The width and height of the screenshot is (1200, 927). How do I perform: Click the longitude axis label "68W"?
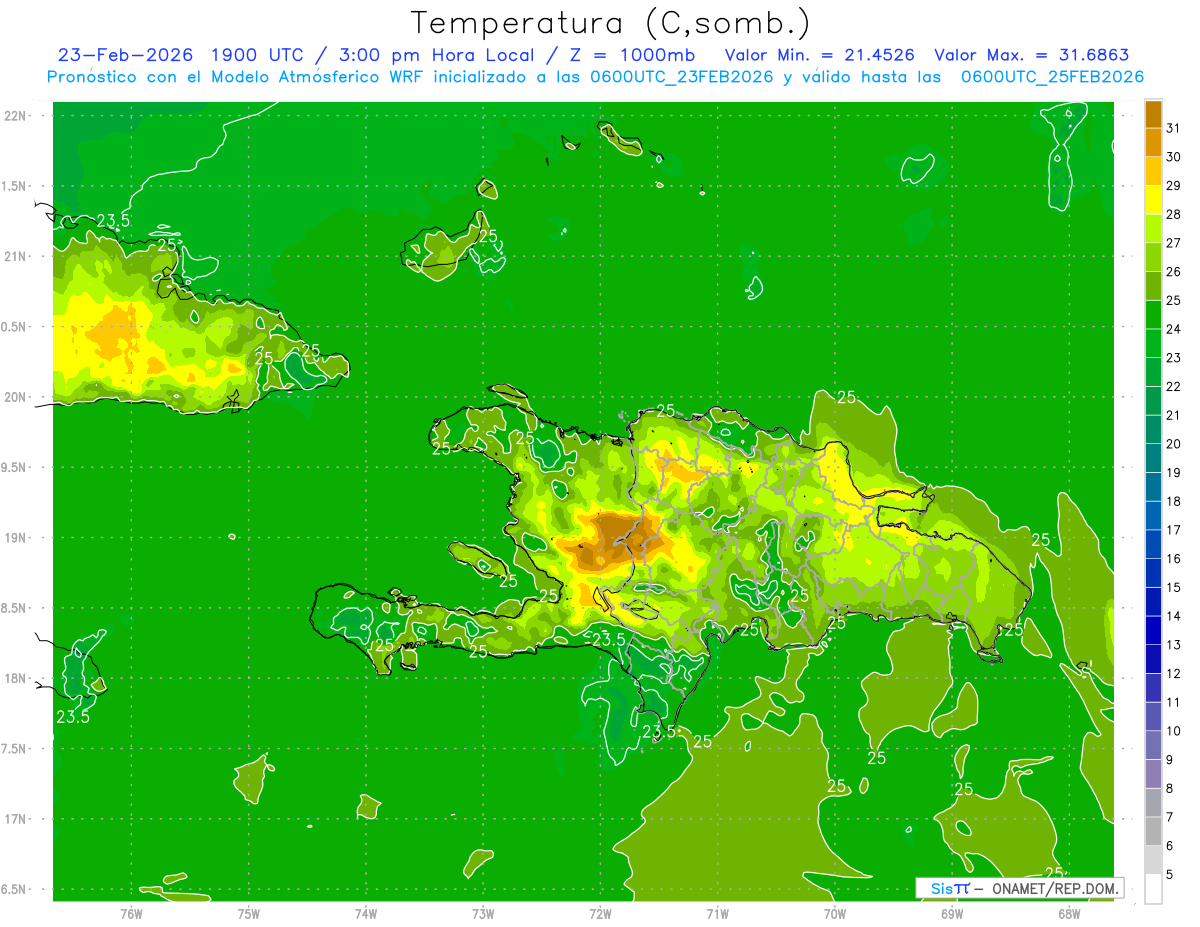[1068, 913]
